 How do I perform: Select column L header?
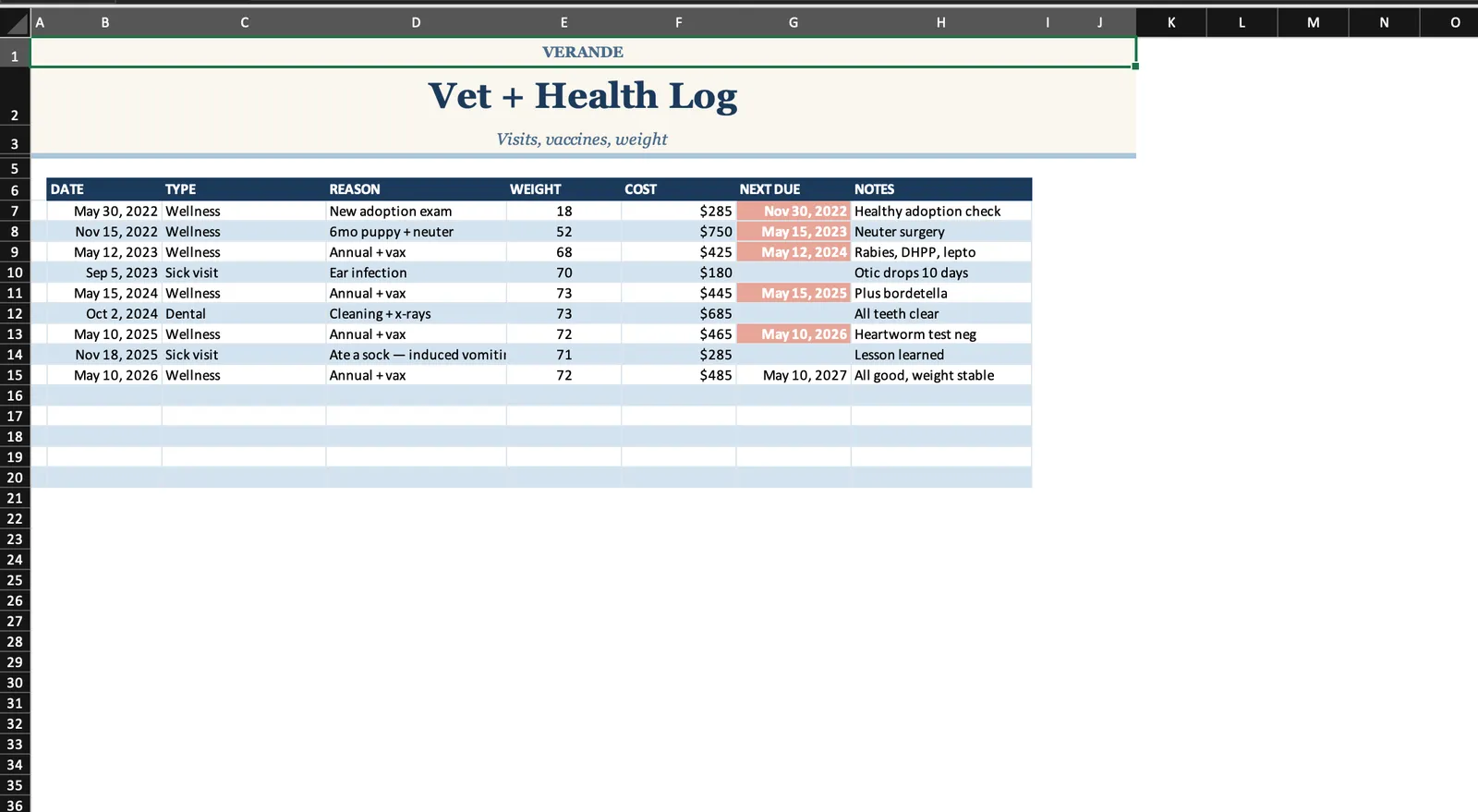1242,22
